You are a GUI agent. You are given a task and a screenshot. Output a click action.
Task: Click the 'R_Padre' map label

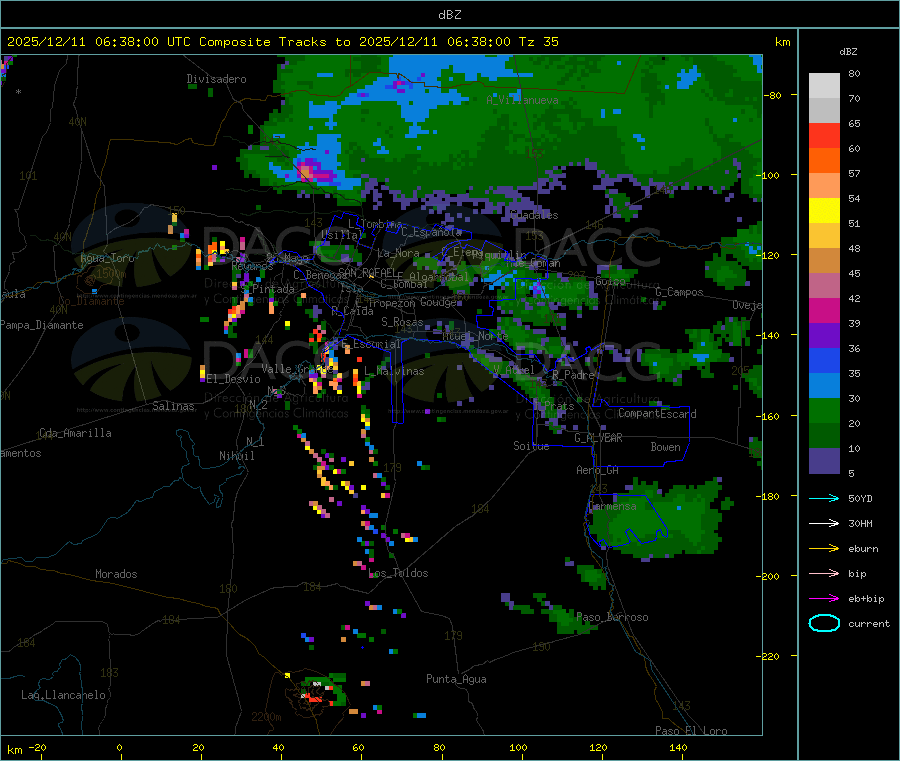pyautogui.click(x=573, y=375)
